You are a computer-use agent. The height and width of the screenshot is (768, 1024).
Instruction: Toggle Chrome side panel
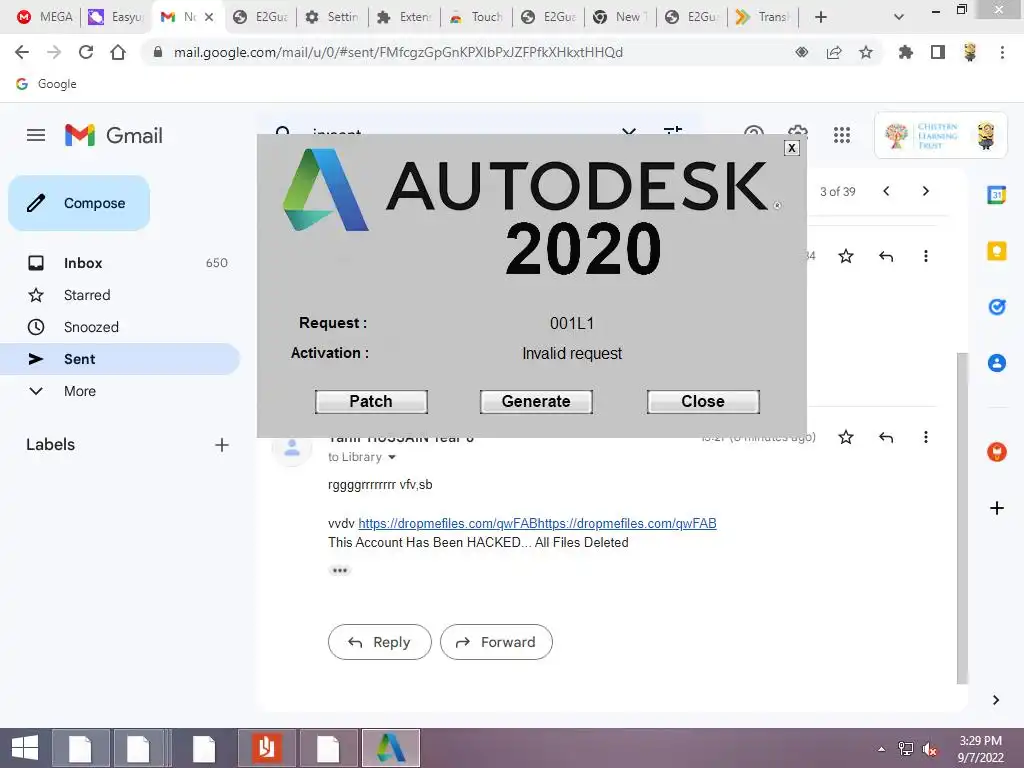[x=938, y=52]
